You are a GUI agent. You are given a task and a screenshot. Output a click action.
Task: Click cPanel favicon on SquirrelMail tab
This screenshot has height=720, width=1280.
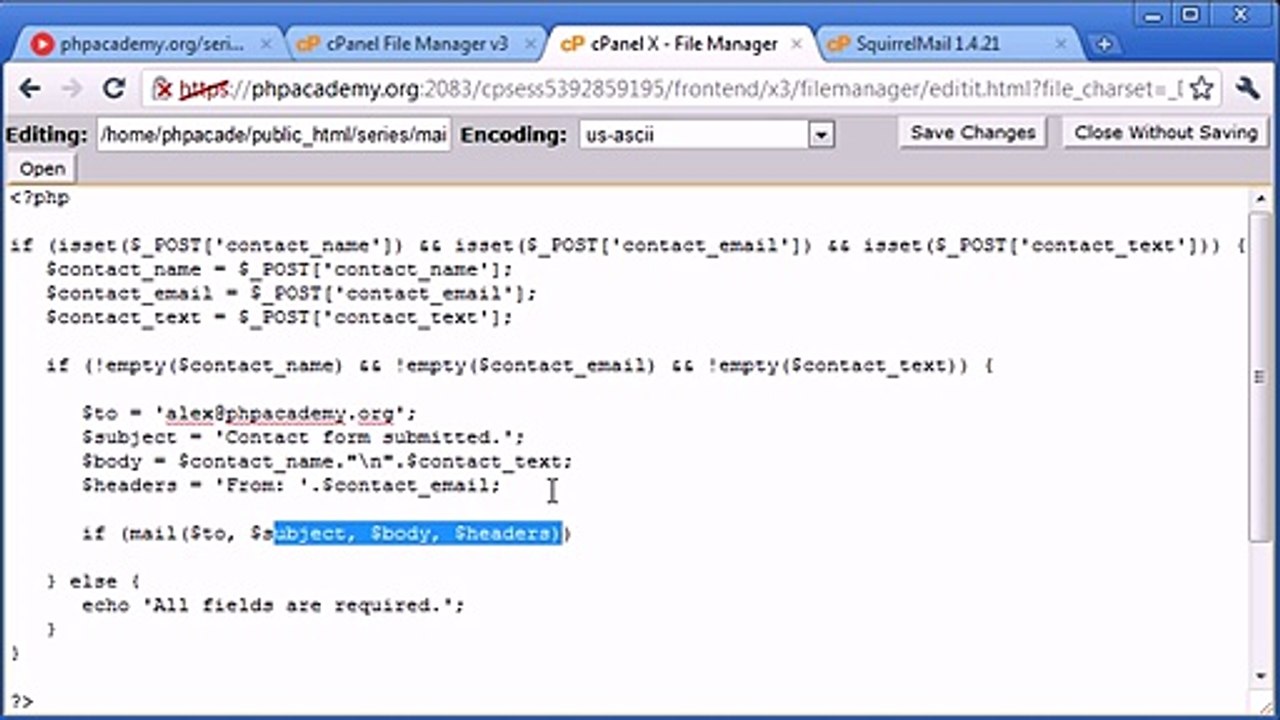point(839,44)
